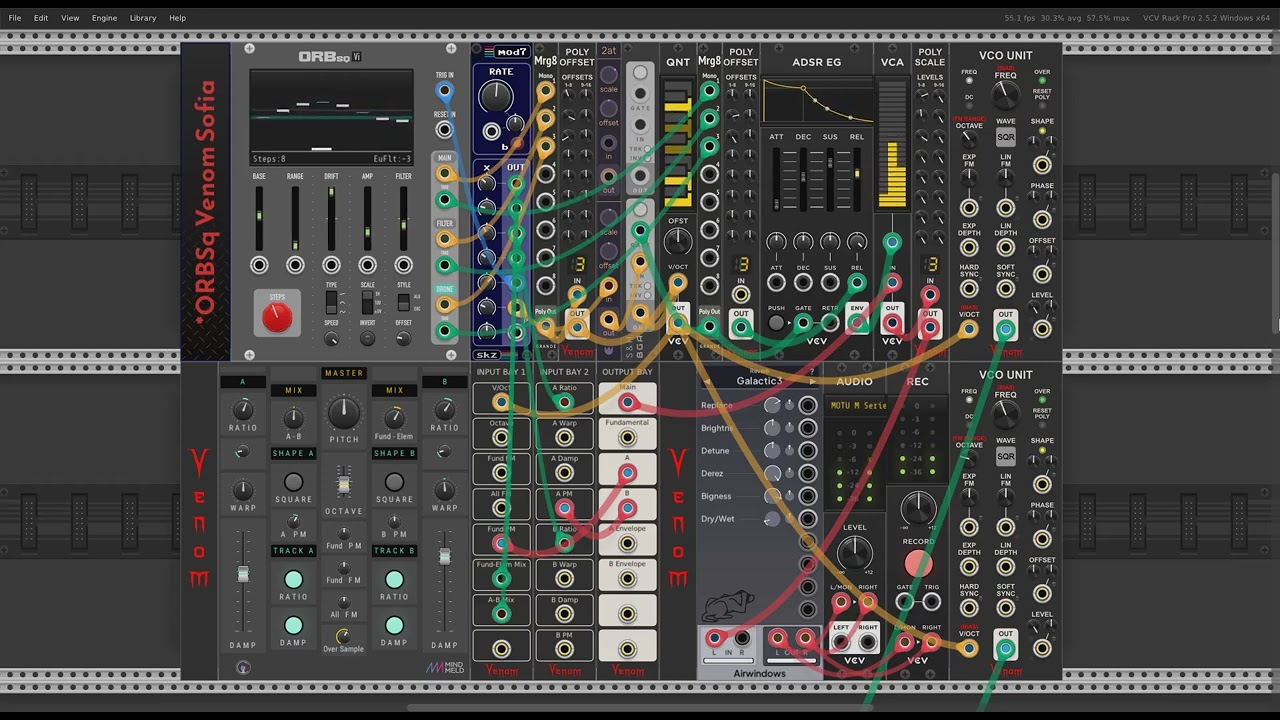Toggle the SHAPE A SQUARE button
Screen dimensions: 1280x720
(293, 483)
